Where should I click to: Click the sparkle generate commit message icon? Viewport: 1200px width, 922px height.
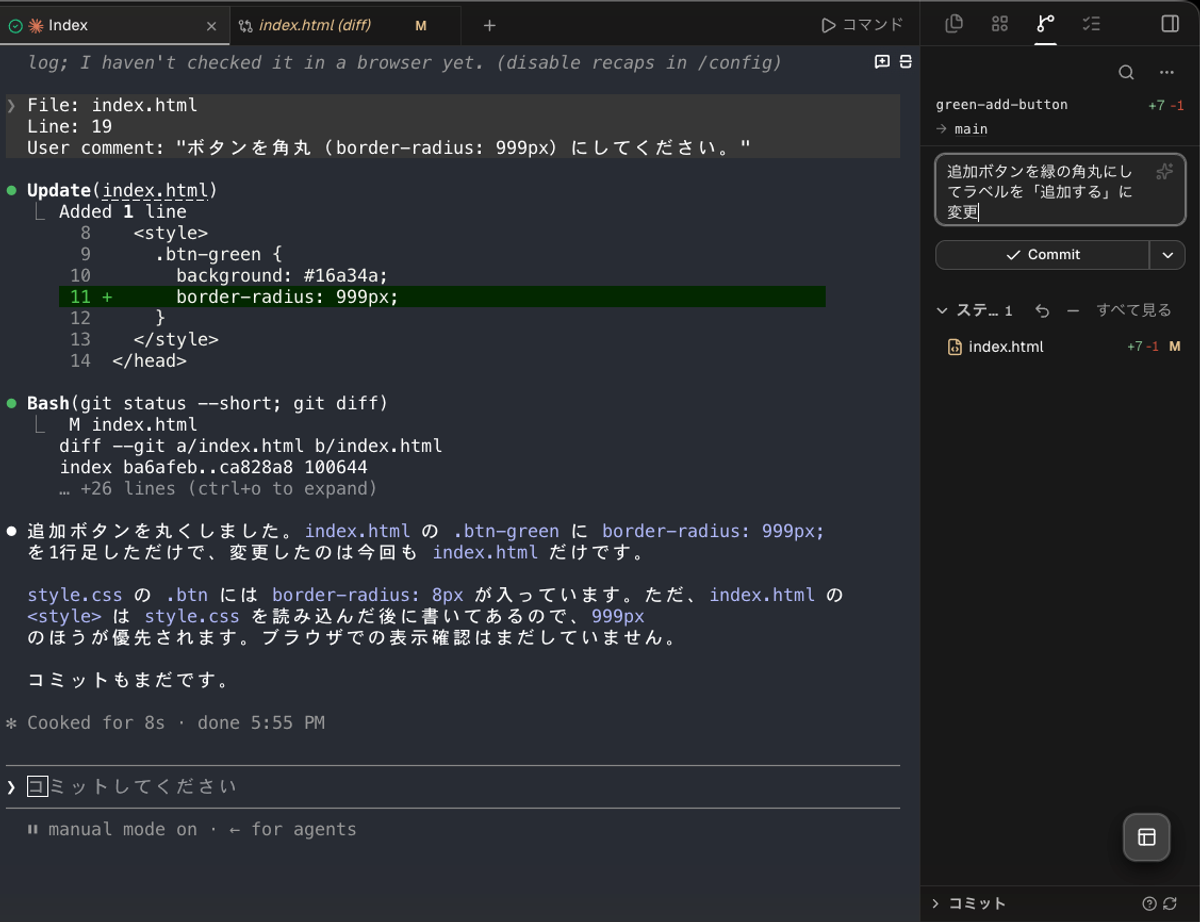click(x=1164, y=172)
